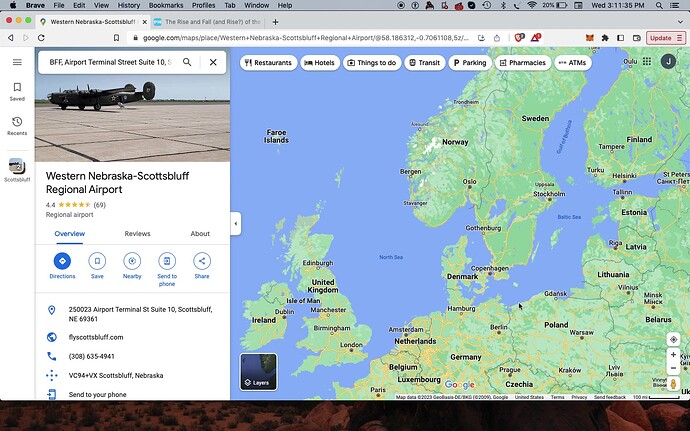
Task: Select the Pharmacies chip
Action: pos(523,63)
